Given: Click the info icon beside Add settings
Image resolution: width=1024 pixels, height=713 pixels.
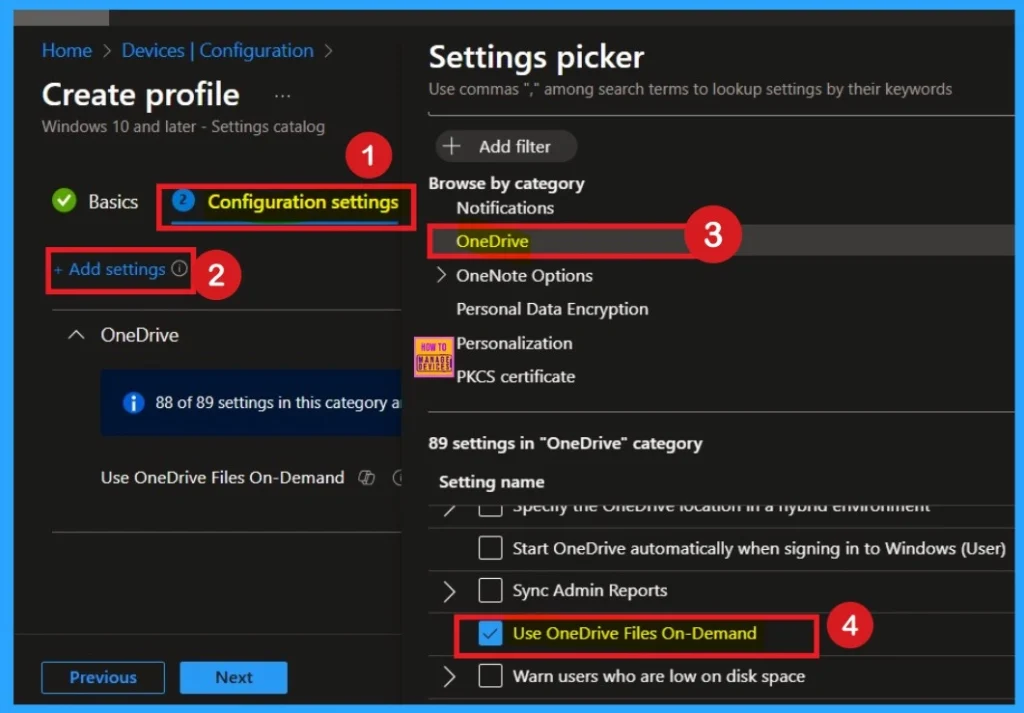Looking at the screenshot, I should pos(180,269).
